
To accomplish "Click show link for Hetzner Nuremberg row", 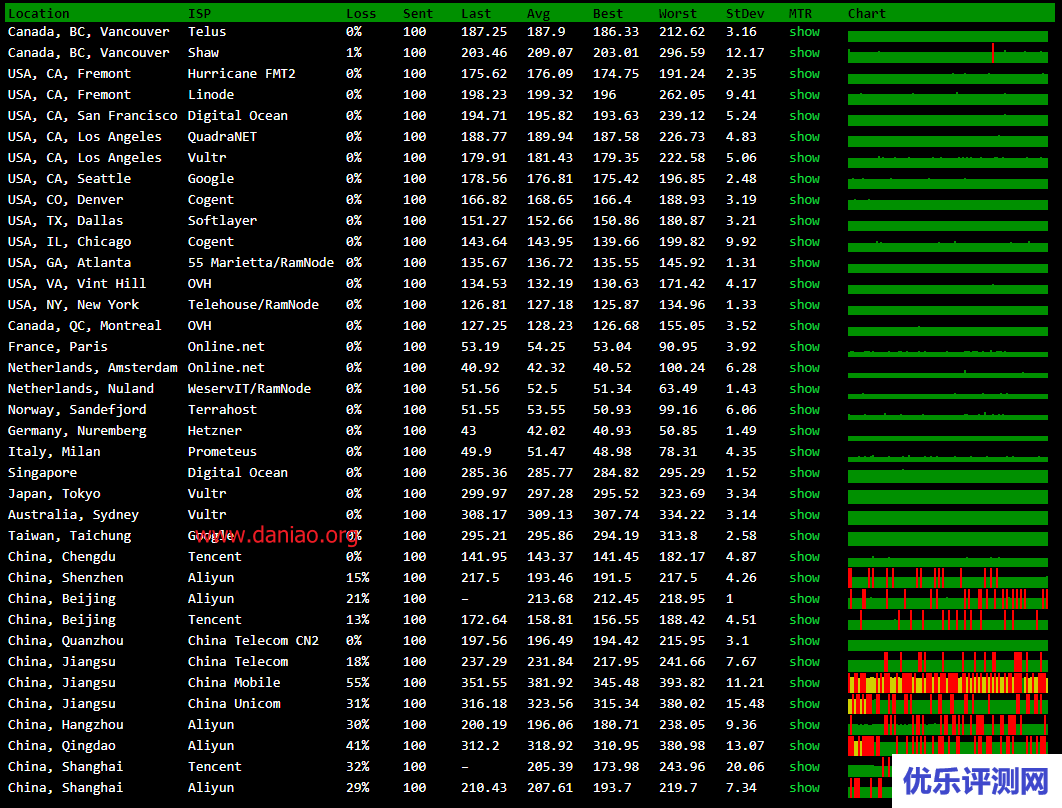I will tap(804, 431).
